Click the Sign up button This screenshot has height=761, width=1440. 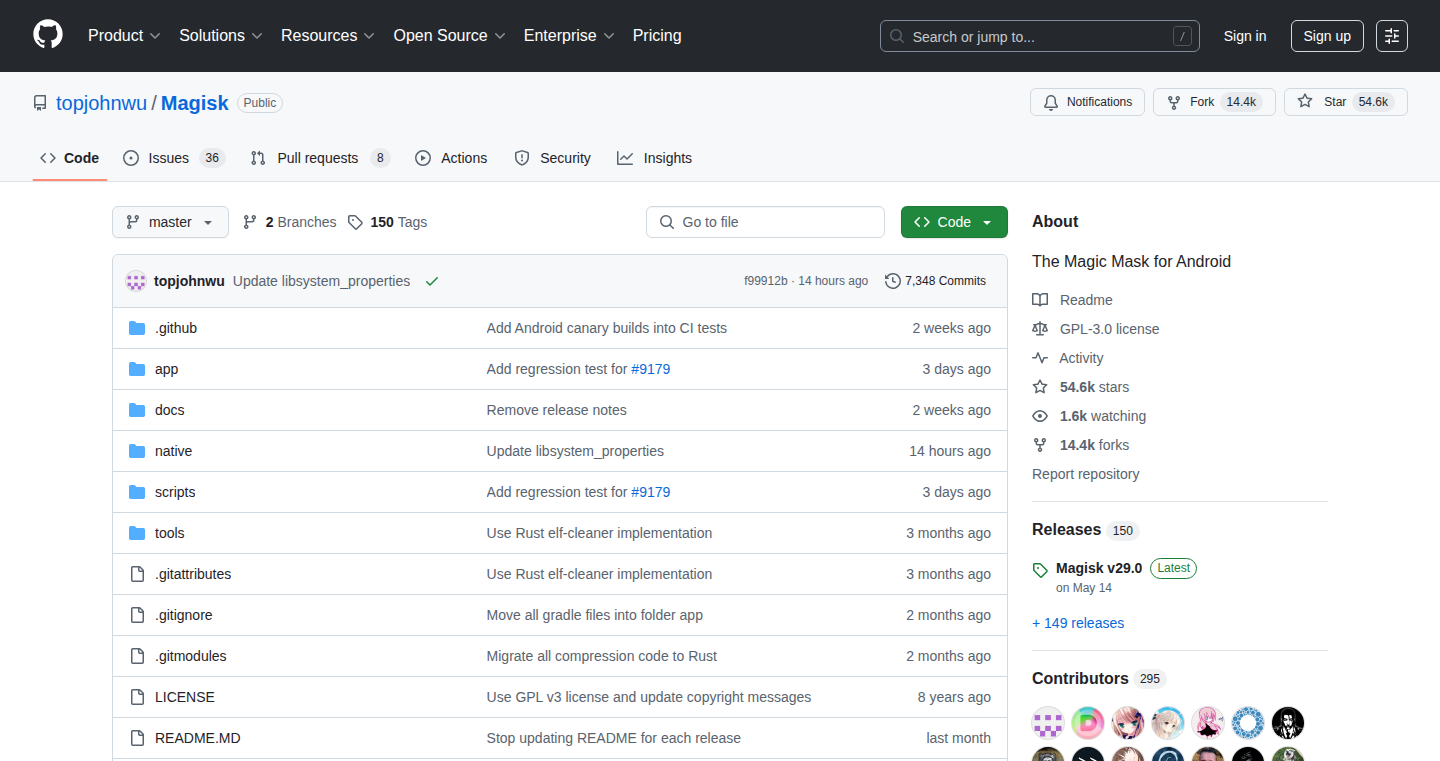coord(1327,36)
